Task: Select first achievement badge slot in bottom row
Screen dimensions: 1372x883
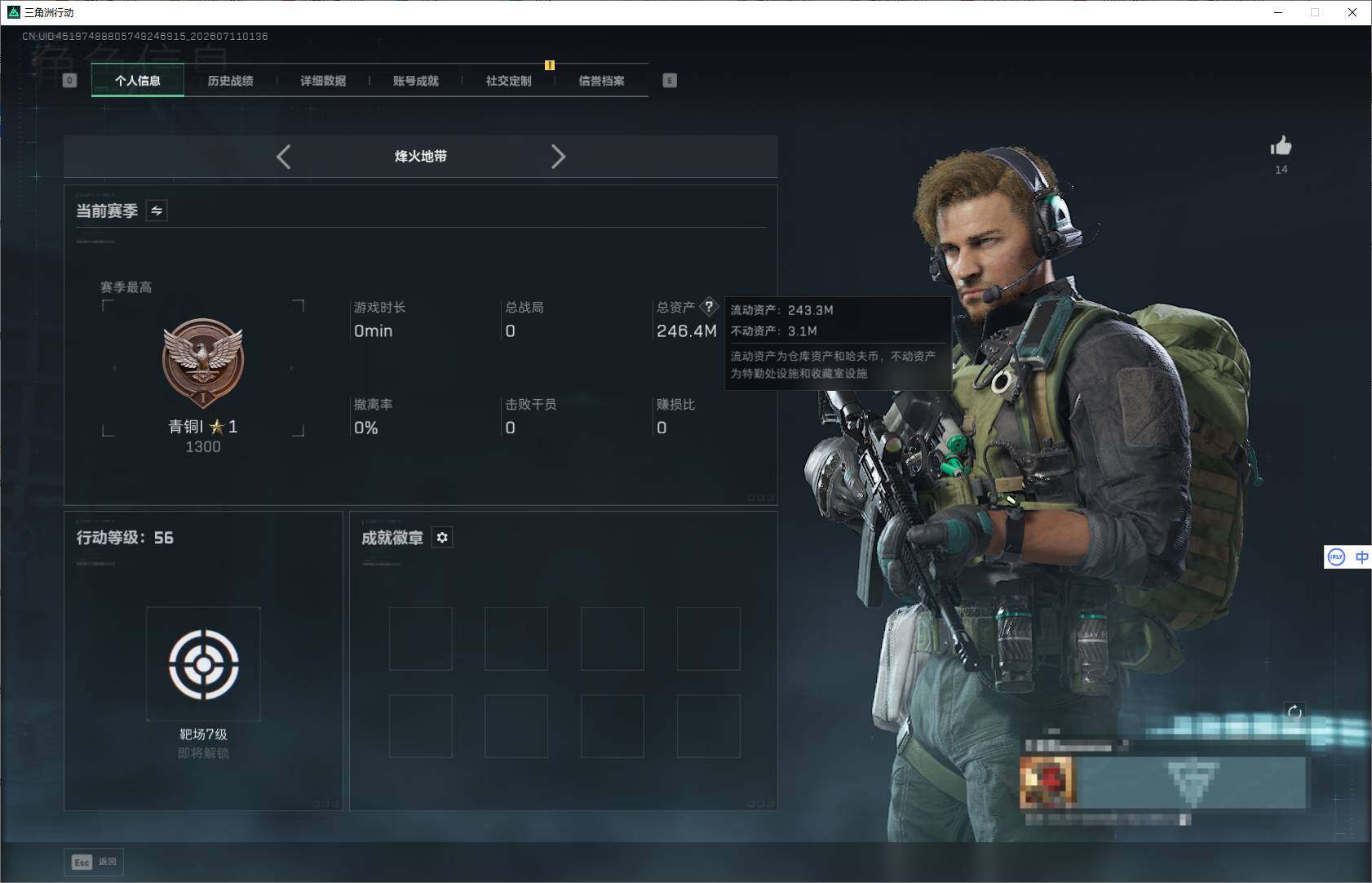Action: click(x=420, y=726)
